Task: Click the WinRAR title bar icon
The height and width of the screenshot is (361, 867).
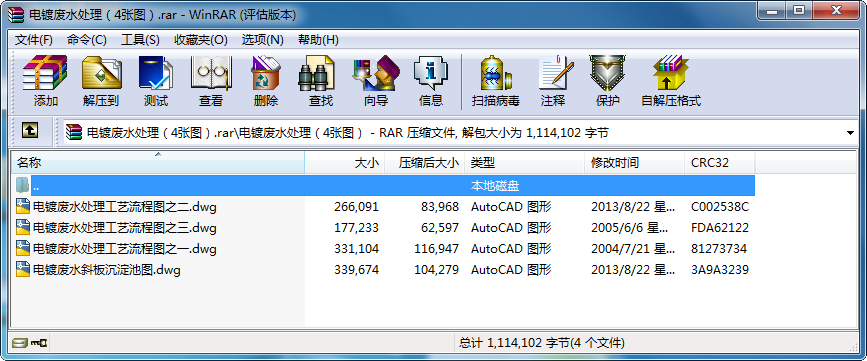Action: [x=17, y=14]
